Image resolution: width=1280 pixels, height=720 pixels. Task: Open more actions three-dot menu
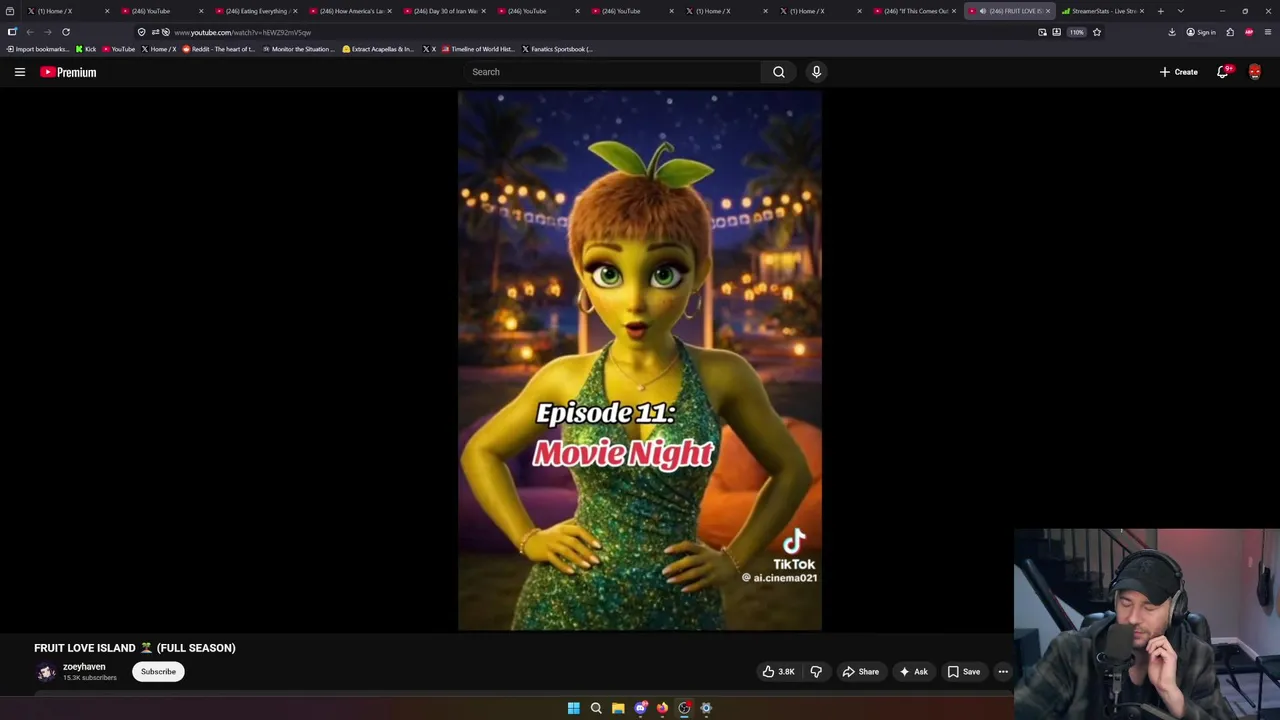pos(1003,672)
